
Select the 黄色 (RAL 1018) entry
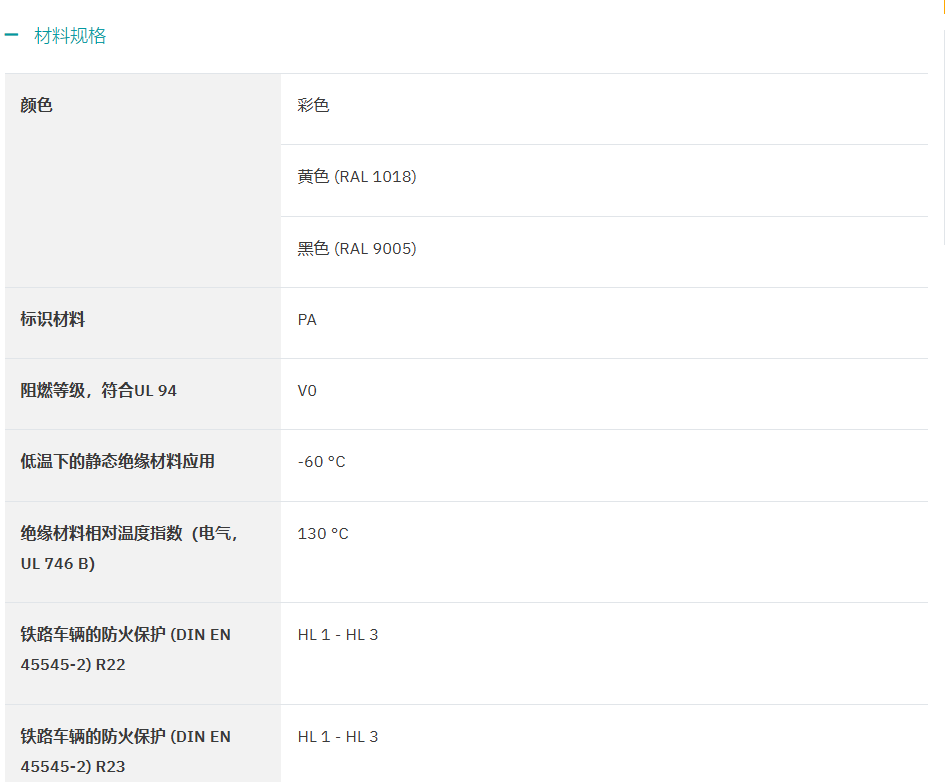point(357,177)
